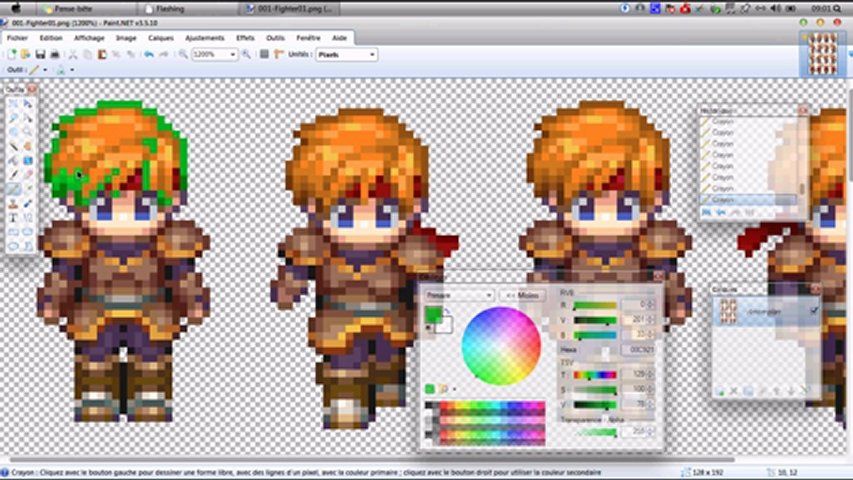The width and height of the screenshot is (853, 480).
Task: Open the Unités Pixels dropdown
Action: (372, 54)
